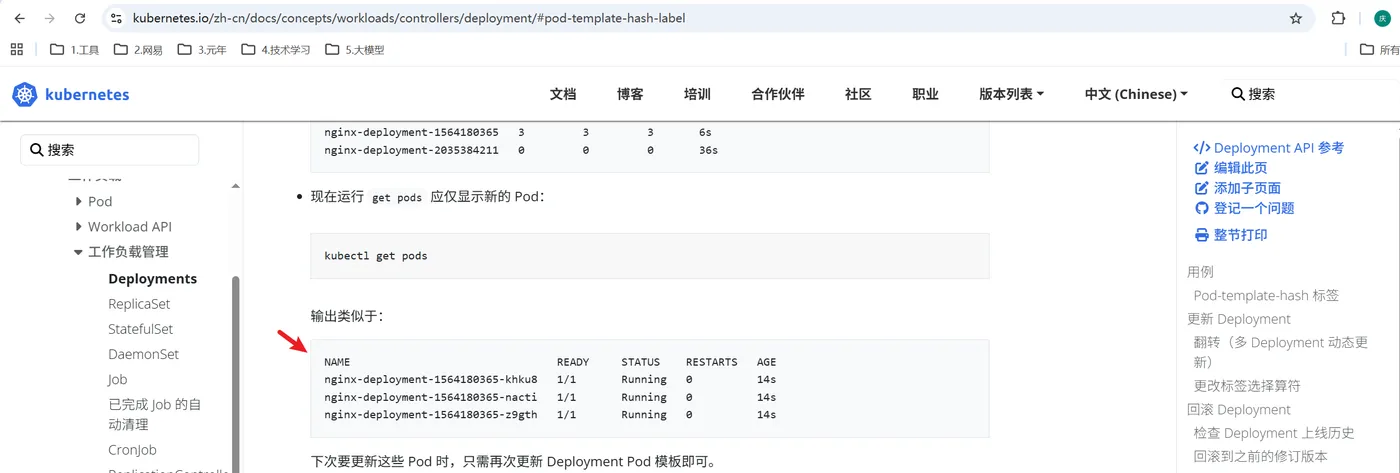Open the Deployment API 参考 link
1400x473 pixels.
(x=1269, y=148)
